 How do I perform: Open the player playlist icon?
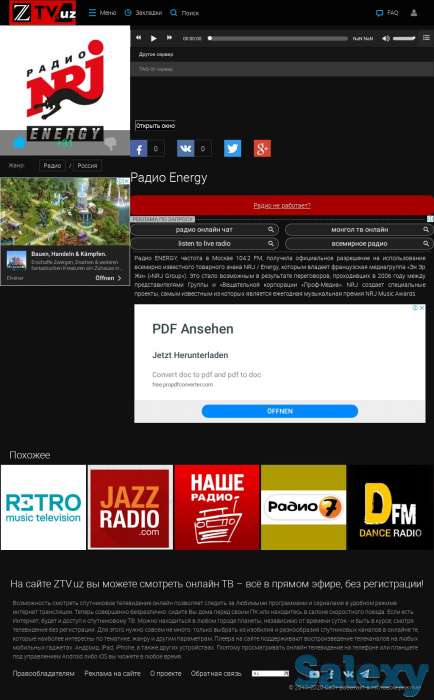click(426, 38)
